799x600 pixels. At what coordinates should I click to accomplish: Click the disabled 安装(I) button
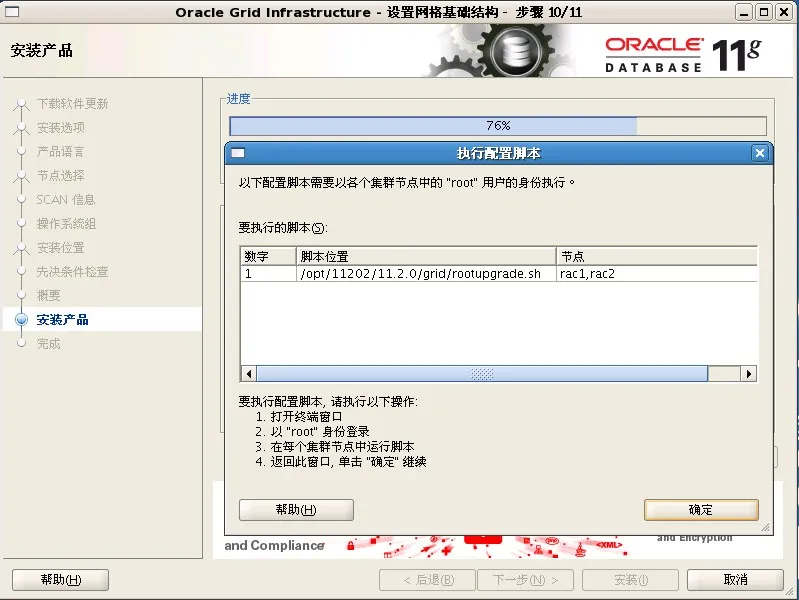point(630,580)
